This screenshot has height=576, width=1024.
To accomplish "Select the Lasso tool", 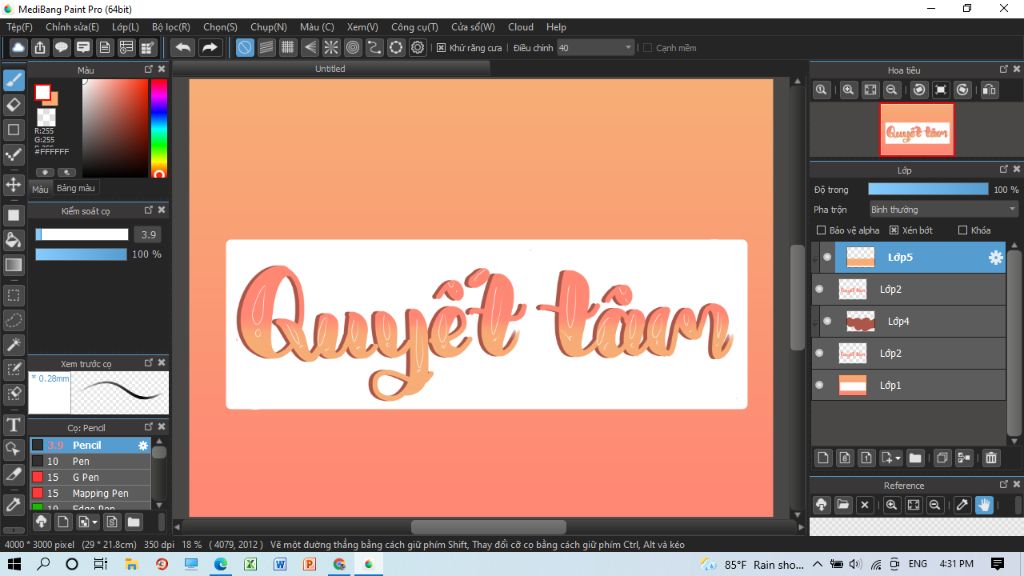I will (14, 320).
